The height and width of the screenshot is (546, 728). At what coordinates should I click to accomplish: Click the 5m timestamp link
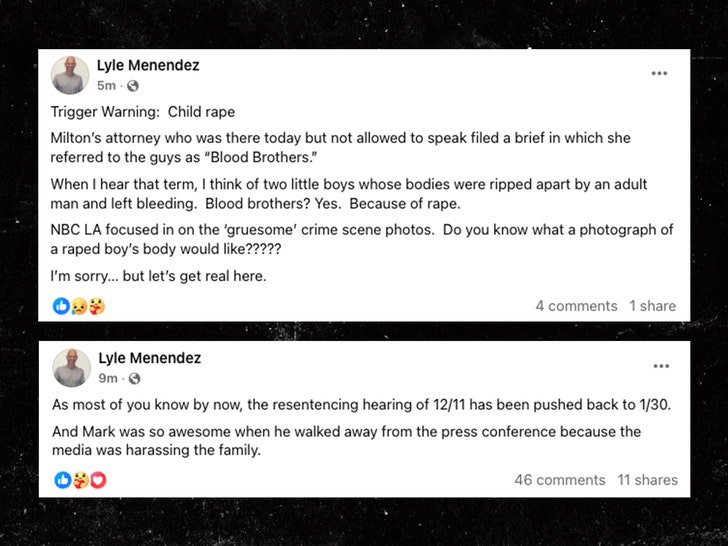click(106, 86)
